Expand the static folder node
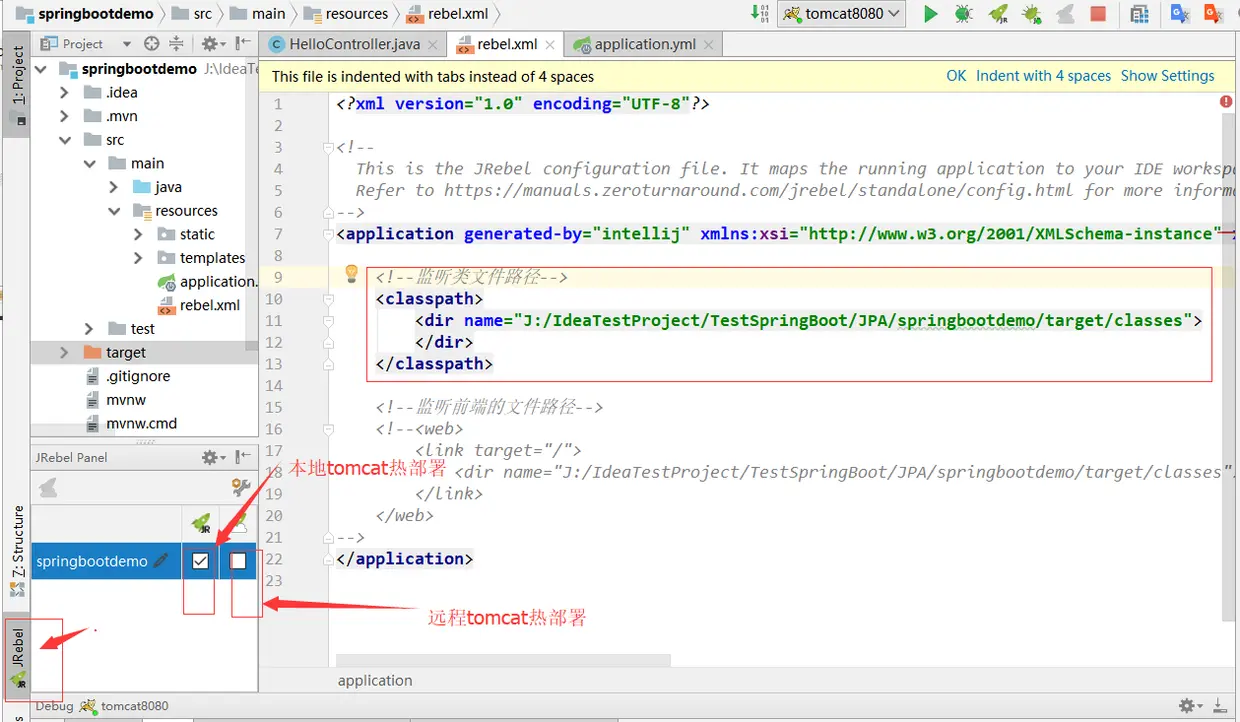 [139, 234]
